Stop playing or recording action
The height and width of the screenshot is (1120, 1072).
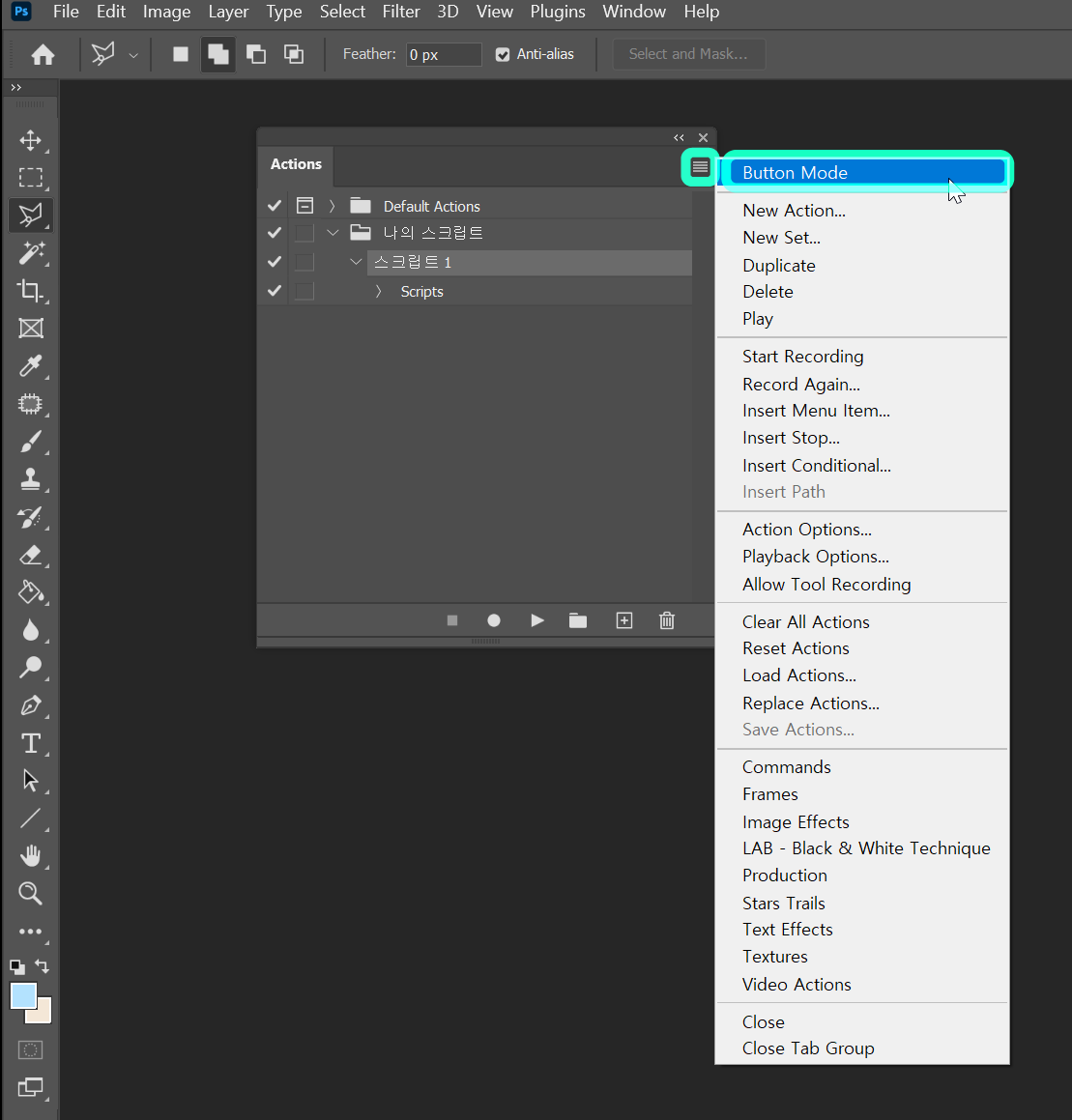(x=451, y=620)
